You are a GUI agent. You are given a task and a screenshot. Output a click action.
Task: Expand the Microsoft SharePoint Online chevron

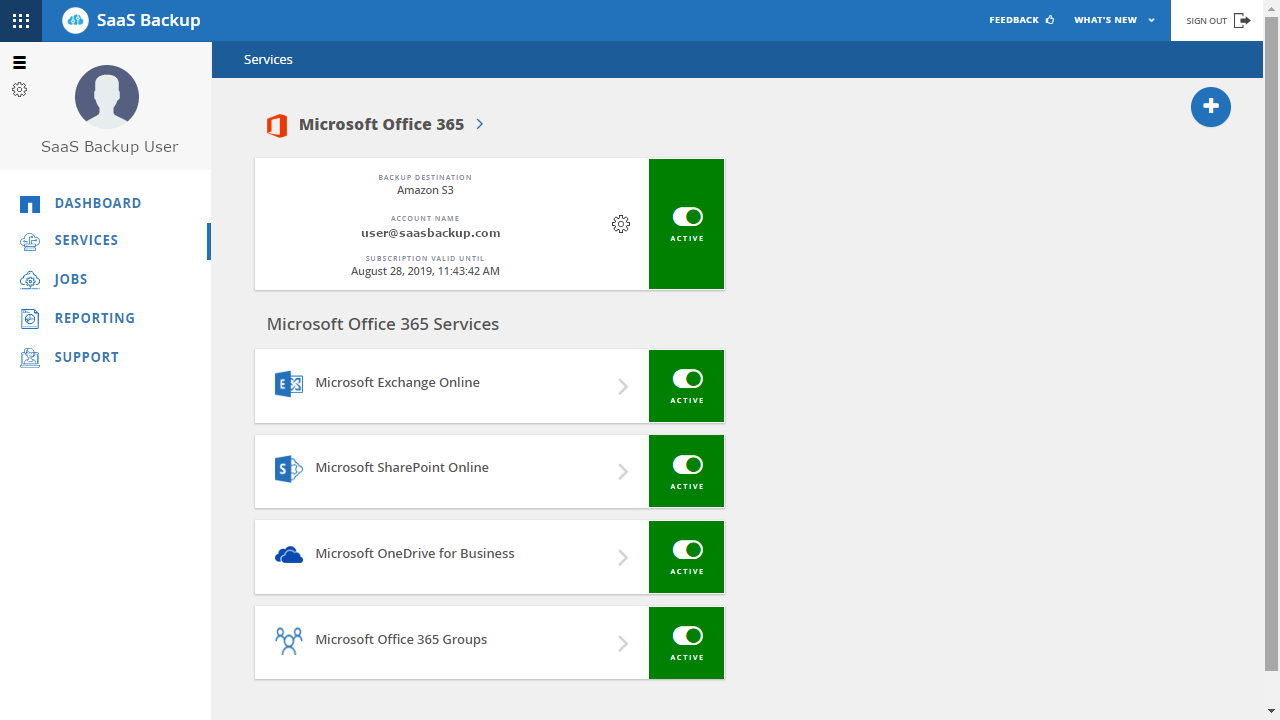623,472
